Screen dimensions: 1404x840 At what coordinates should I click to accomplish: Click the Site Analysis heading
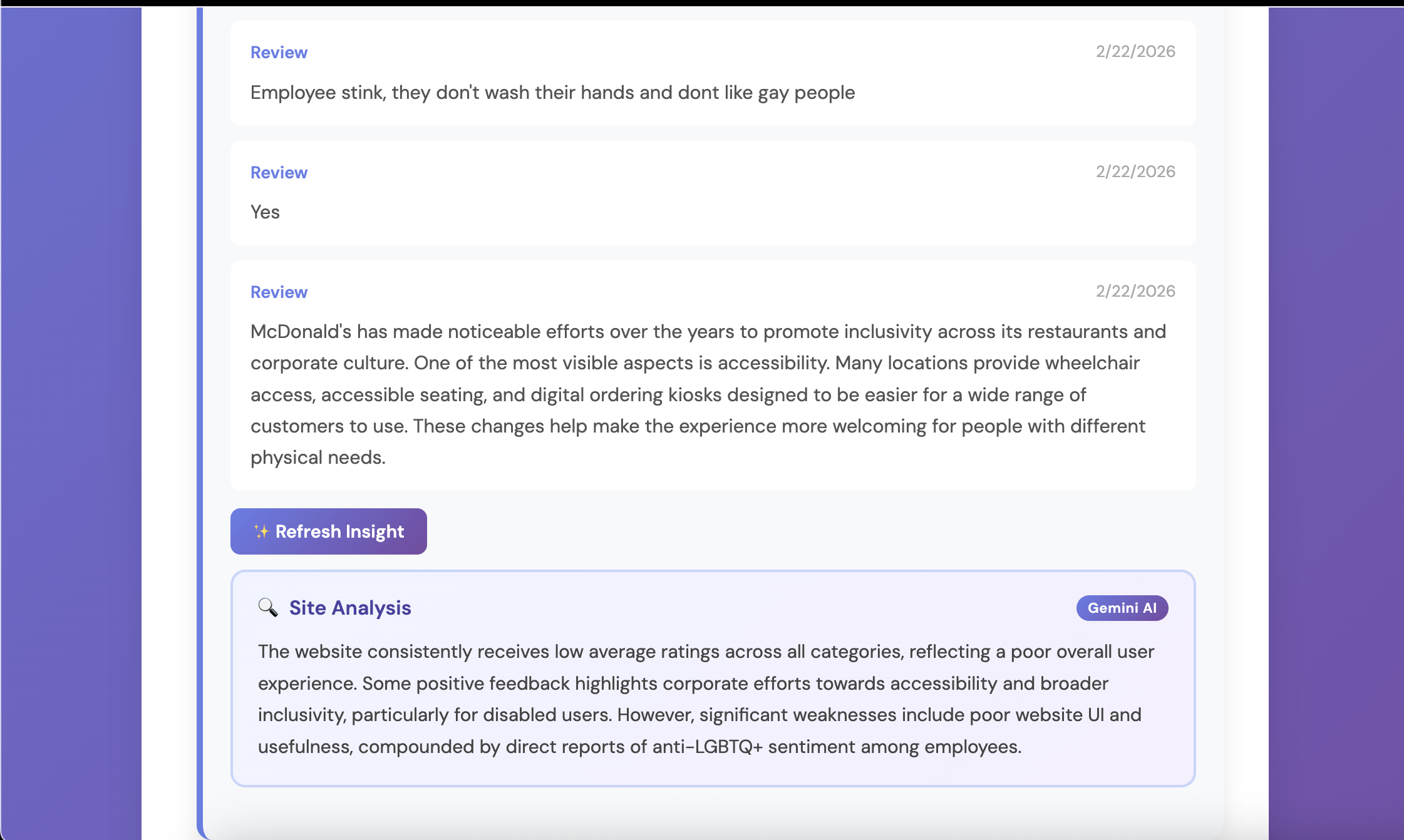(349, 608)
